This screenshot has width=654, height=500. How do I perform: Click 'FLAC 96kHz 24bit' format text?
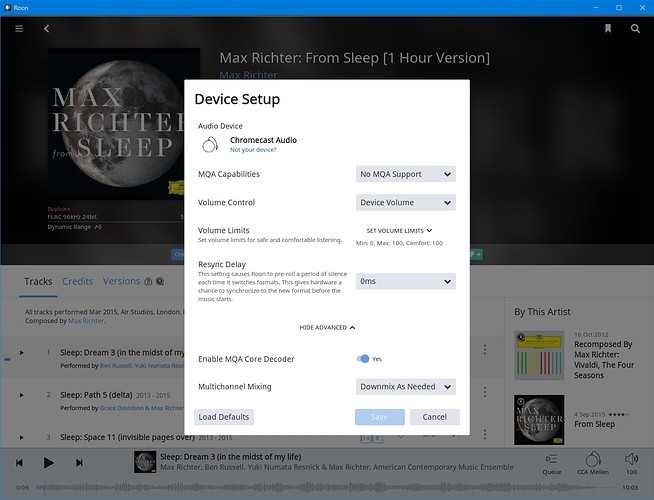click(72, 217)
